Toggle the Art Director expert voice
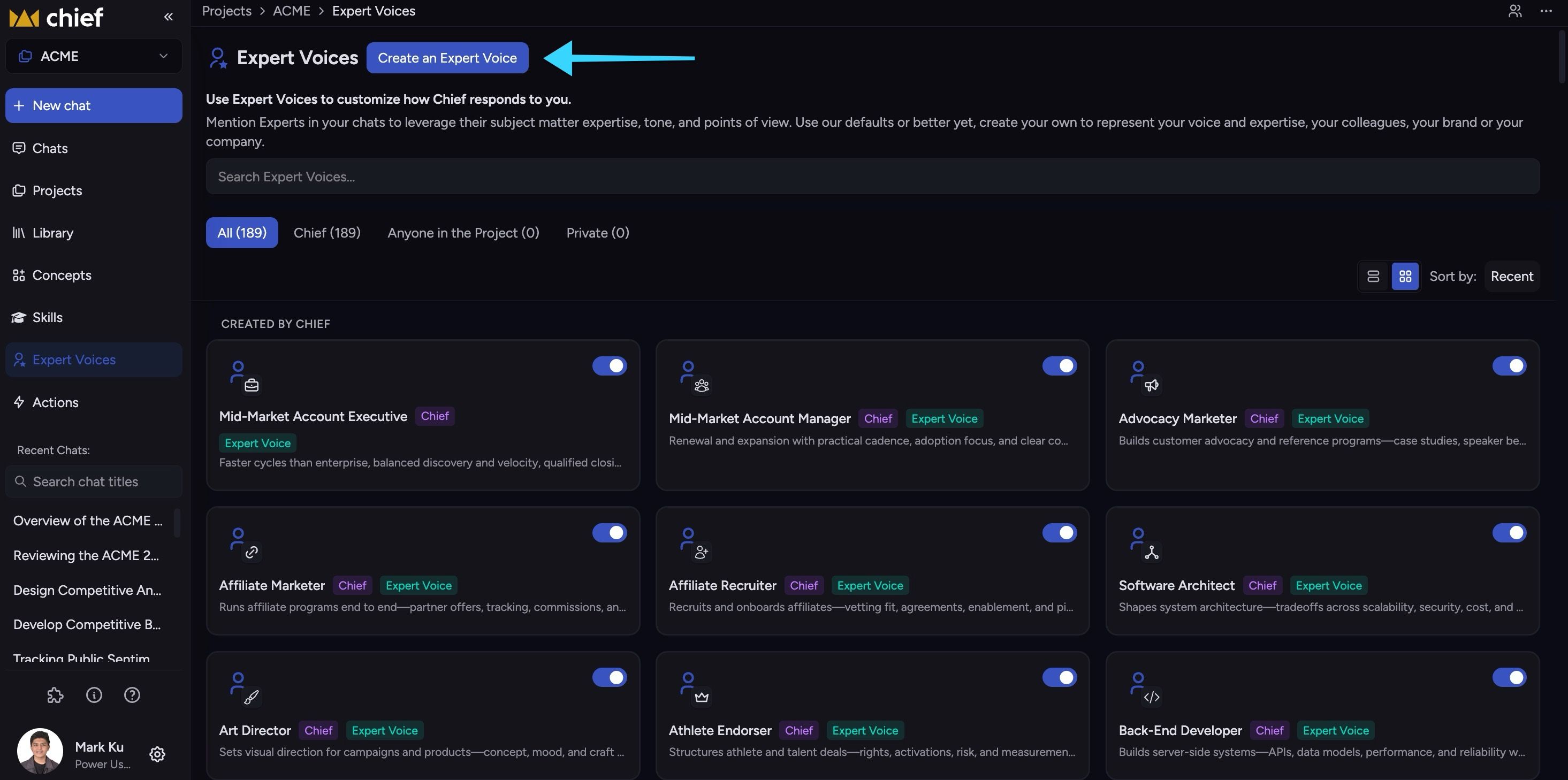1568x780 pixels. [x=610, y=677]
